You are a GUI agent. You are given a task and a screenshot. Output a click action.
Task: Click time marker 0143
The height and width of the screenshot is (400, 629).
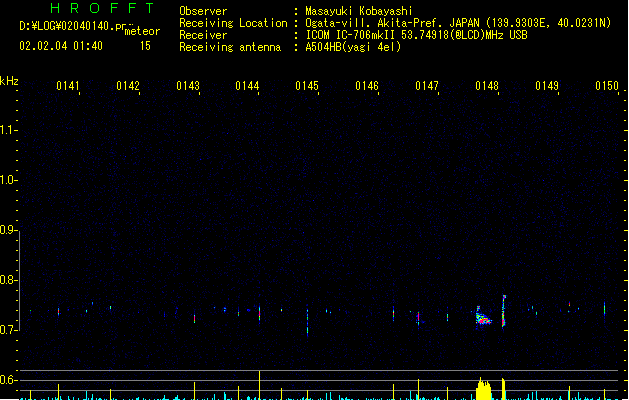[188, 86]
